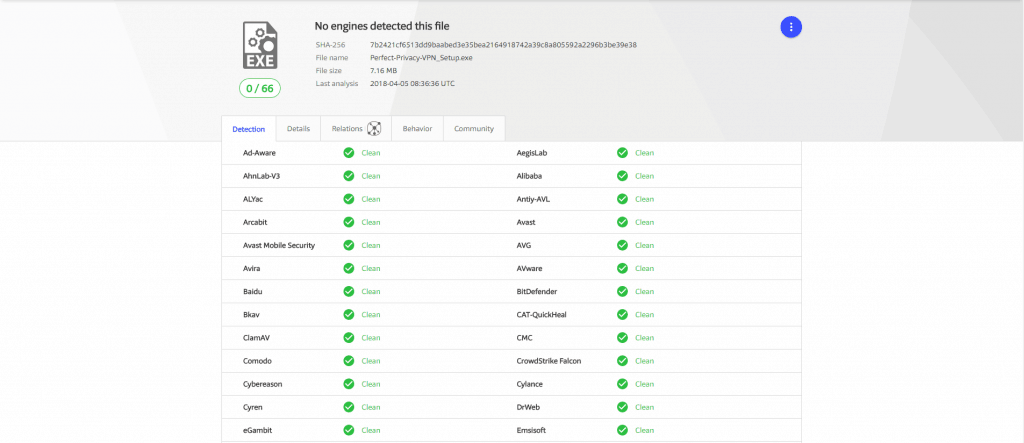This screenshot has width=1024, height=443.
Task: Click the Cybereason engine name
Action: (263, 384)
